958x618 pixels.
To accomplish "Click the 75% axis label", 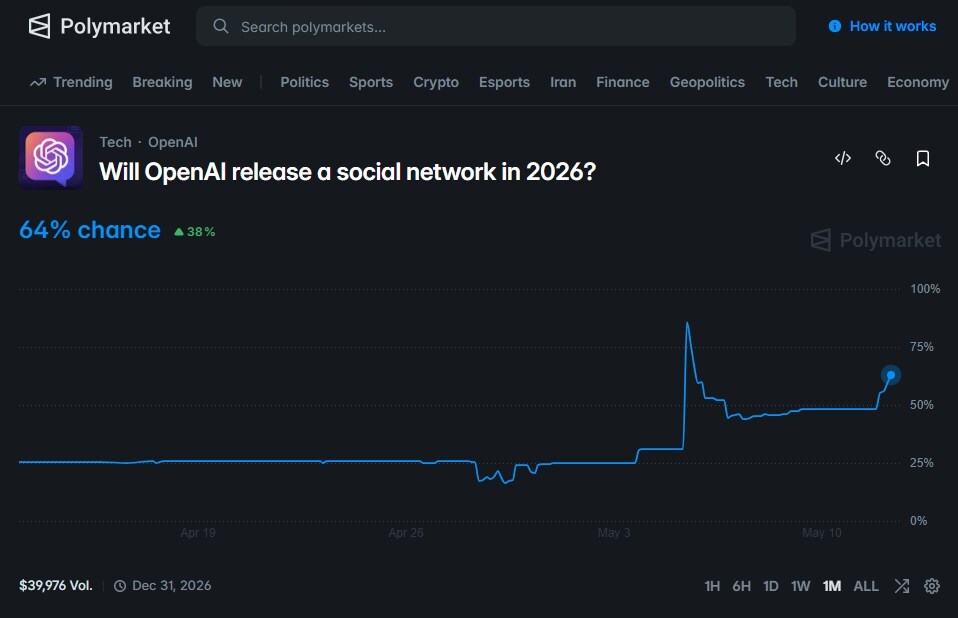I will point(921,347).
